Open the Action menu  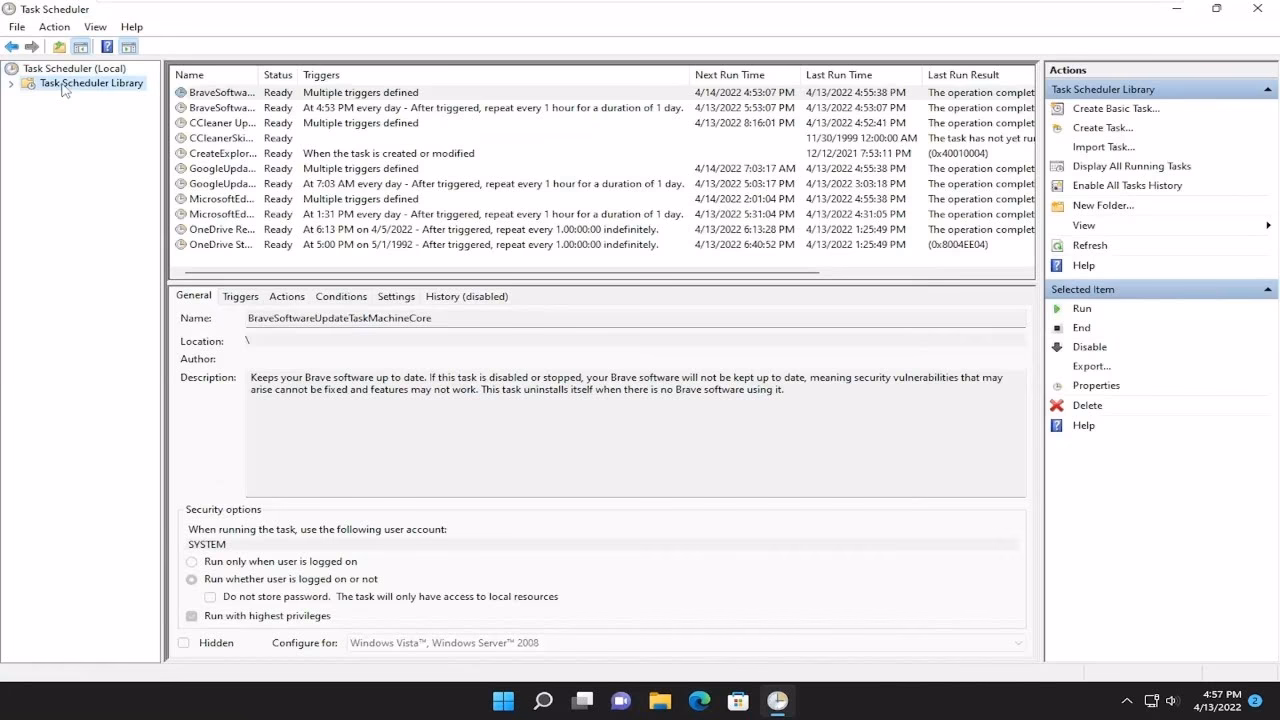54,27
